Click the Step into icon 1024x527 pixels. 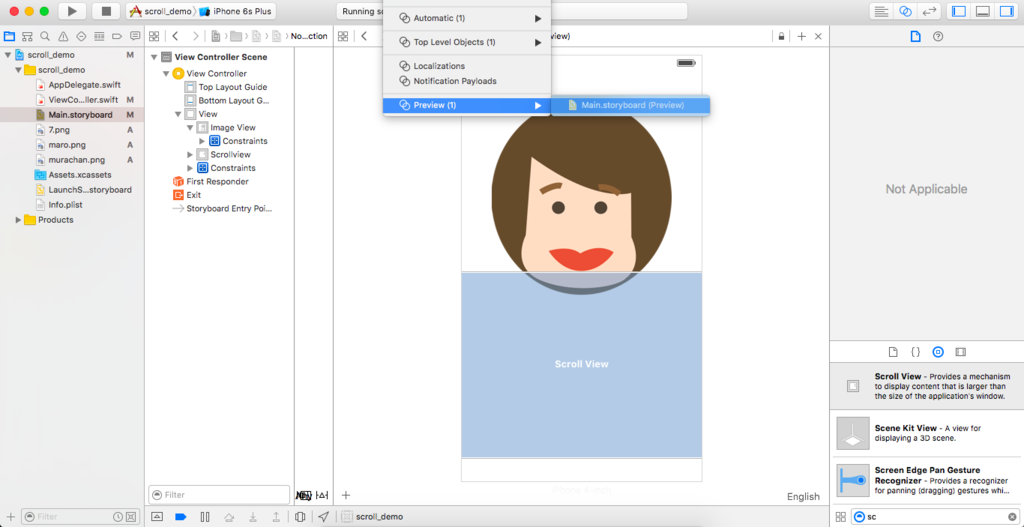(x=252, y=517)
